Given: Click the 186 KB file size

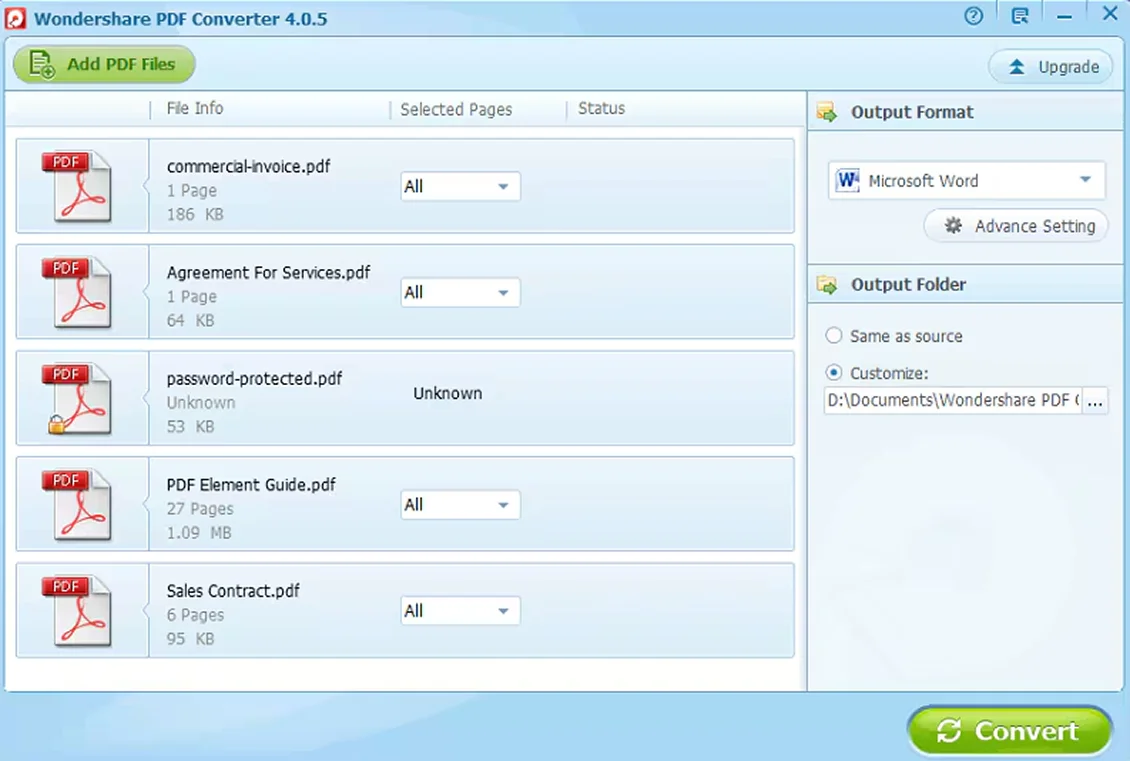Looking at the screenshot, I should pos(195,214).
